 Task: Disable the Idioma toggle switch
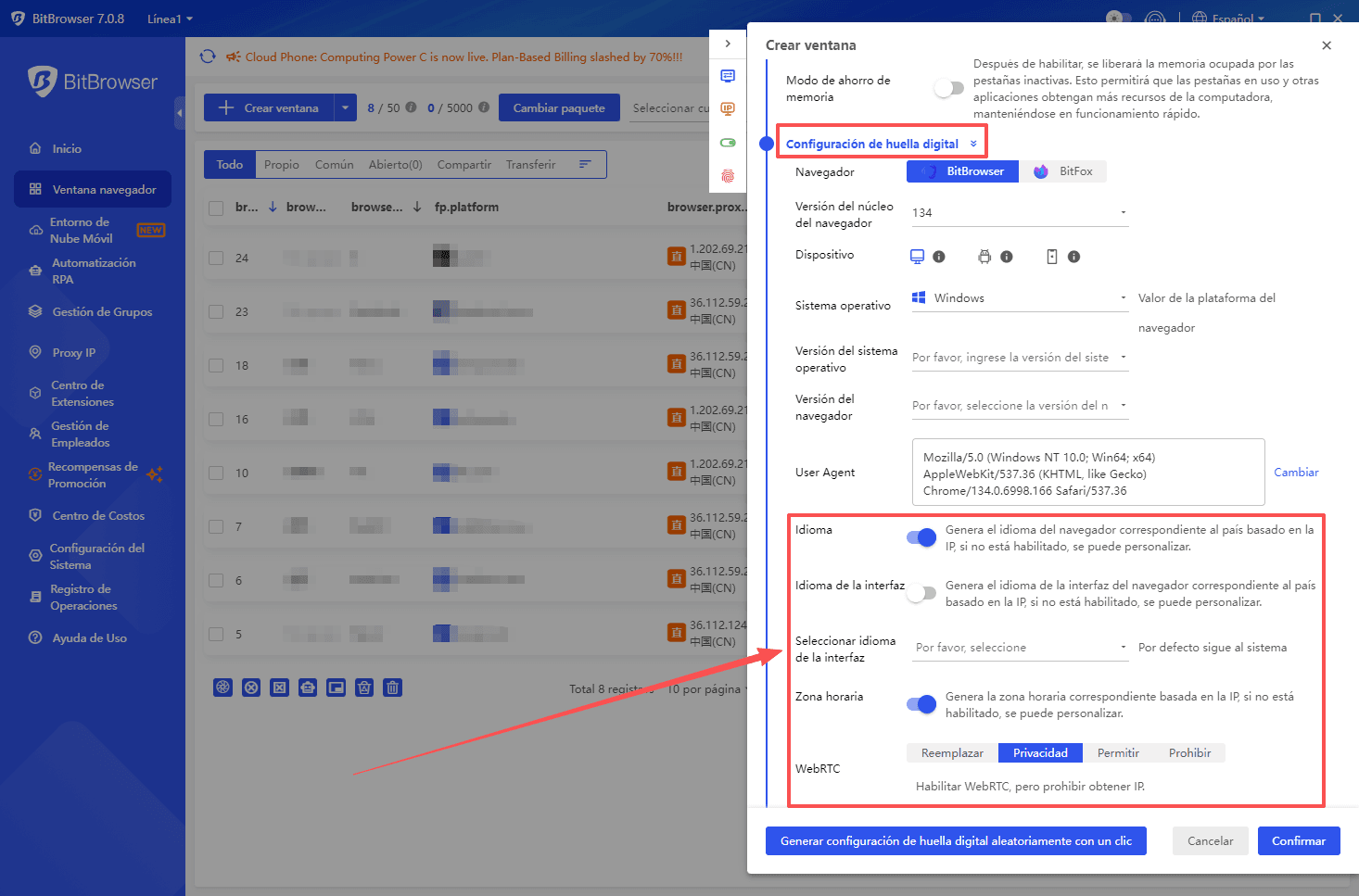921,536
